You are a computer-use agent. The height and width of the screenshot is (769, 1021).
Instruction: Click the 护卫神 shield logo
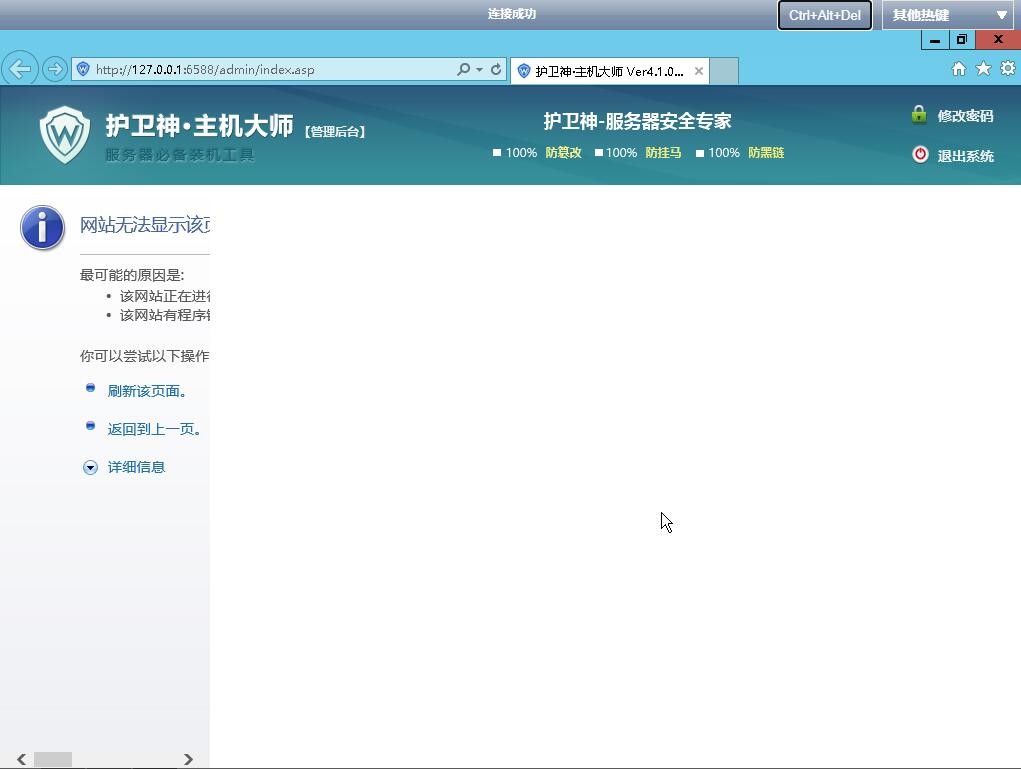click(65, 134)
